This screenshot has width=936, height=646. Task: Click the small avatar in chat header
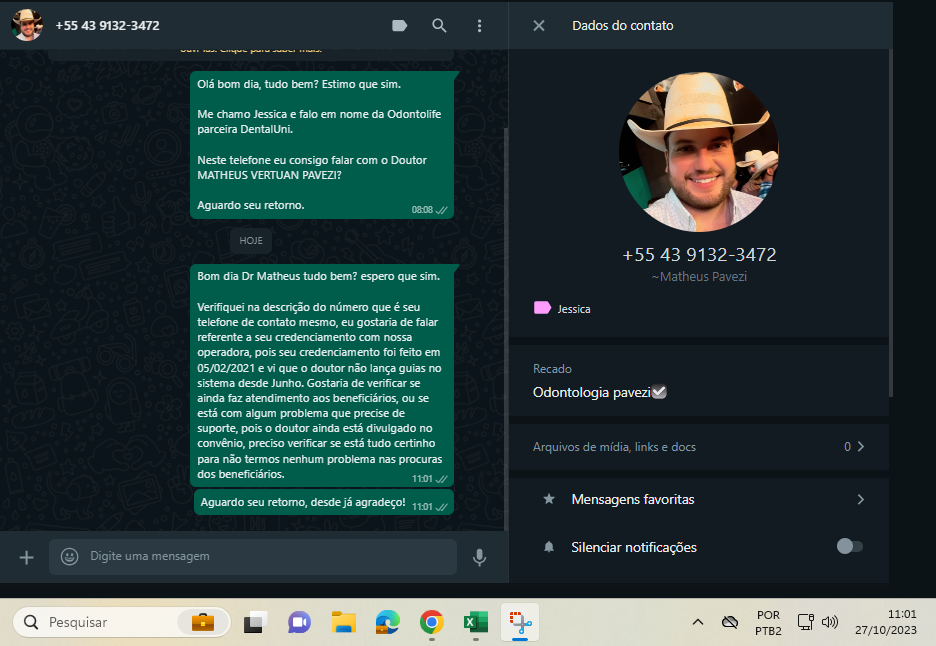pos(27,25)
